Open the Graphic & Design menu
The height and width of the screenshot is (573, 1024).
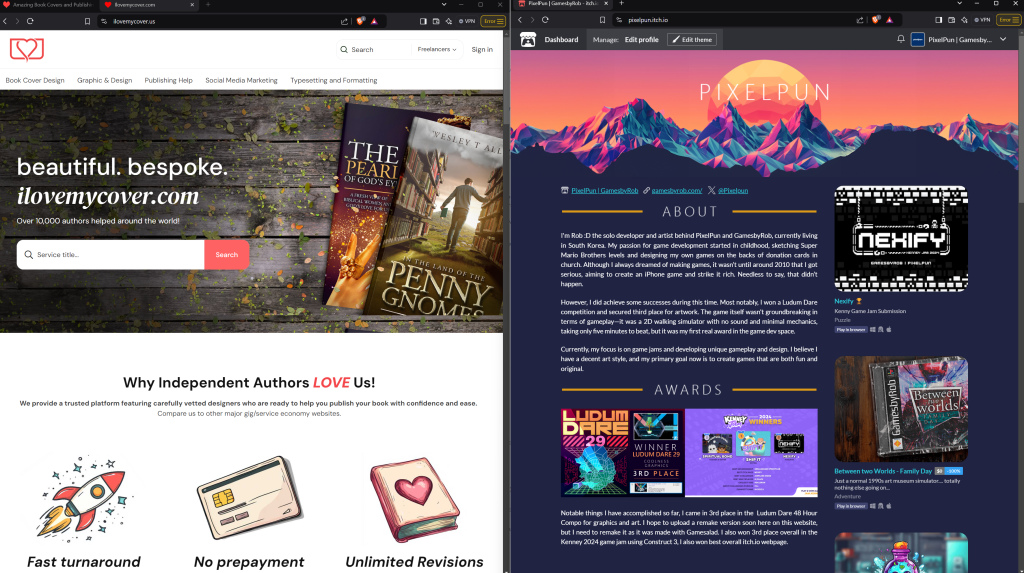pyautogui.click(x=104, y=80)
